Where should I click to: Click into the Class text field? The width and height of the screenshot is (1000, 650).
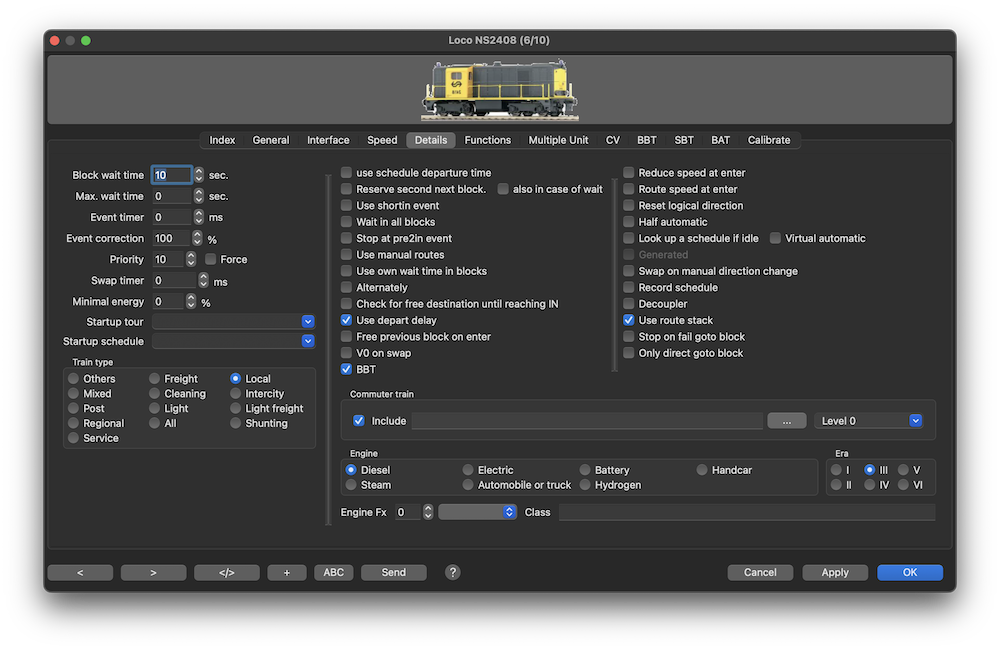[746, 512]
